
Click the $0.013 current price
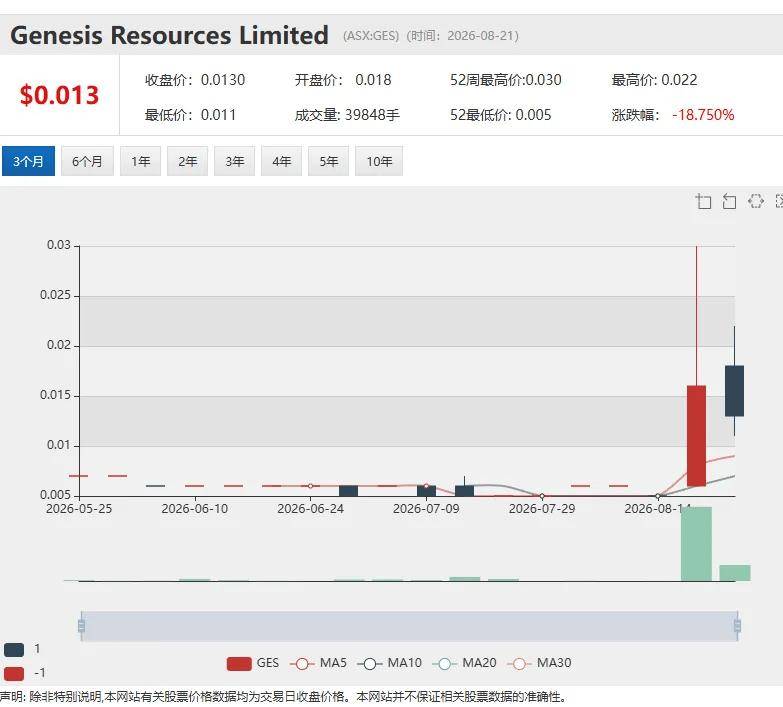(x=59, y=95)
